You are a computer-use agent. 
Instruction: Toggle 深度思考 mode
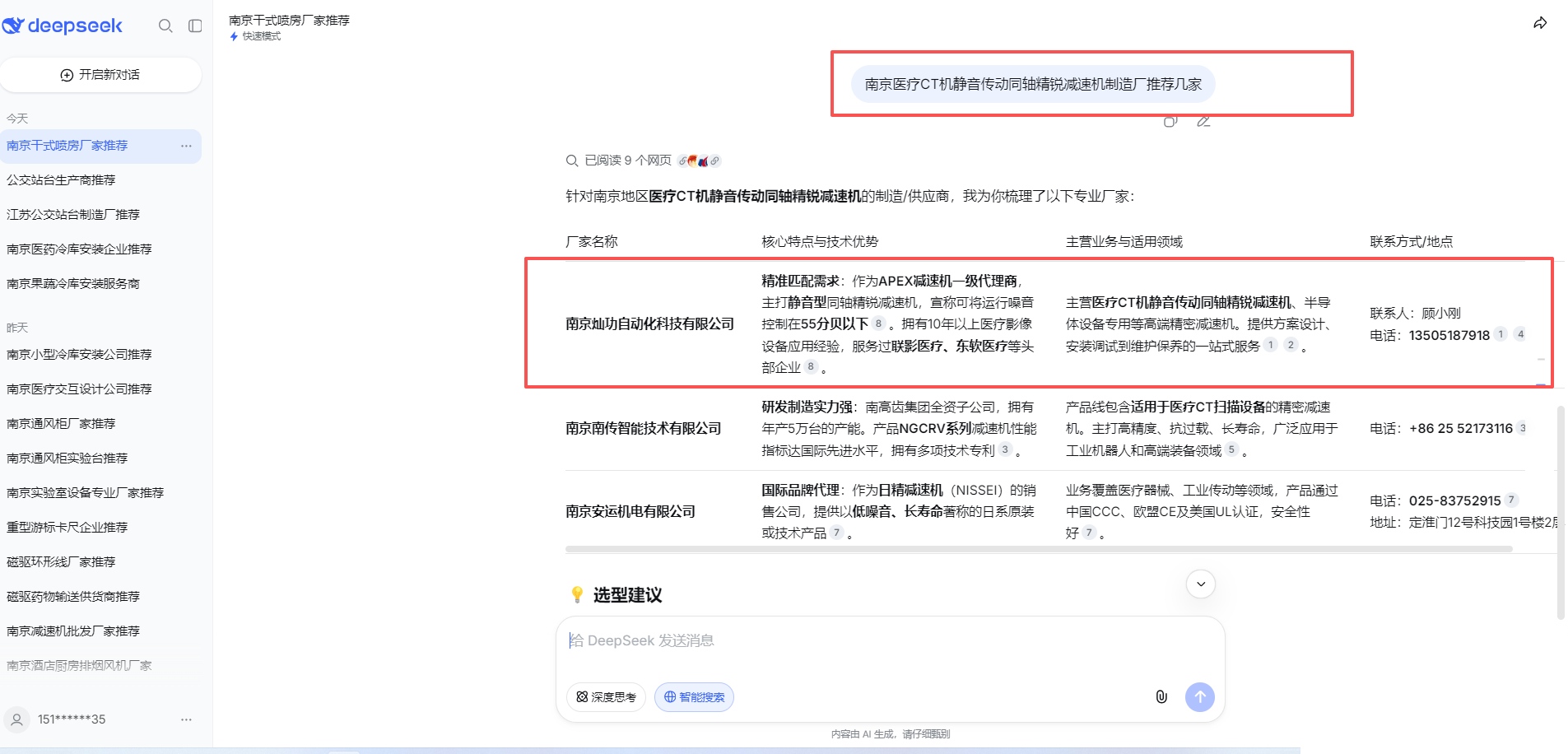coord(606,697)
